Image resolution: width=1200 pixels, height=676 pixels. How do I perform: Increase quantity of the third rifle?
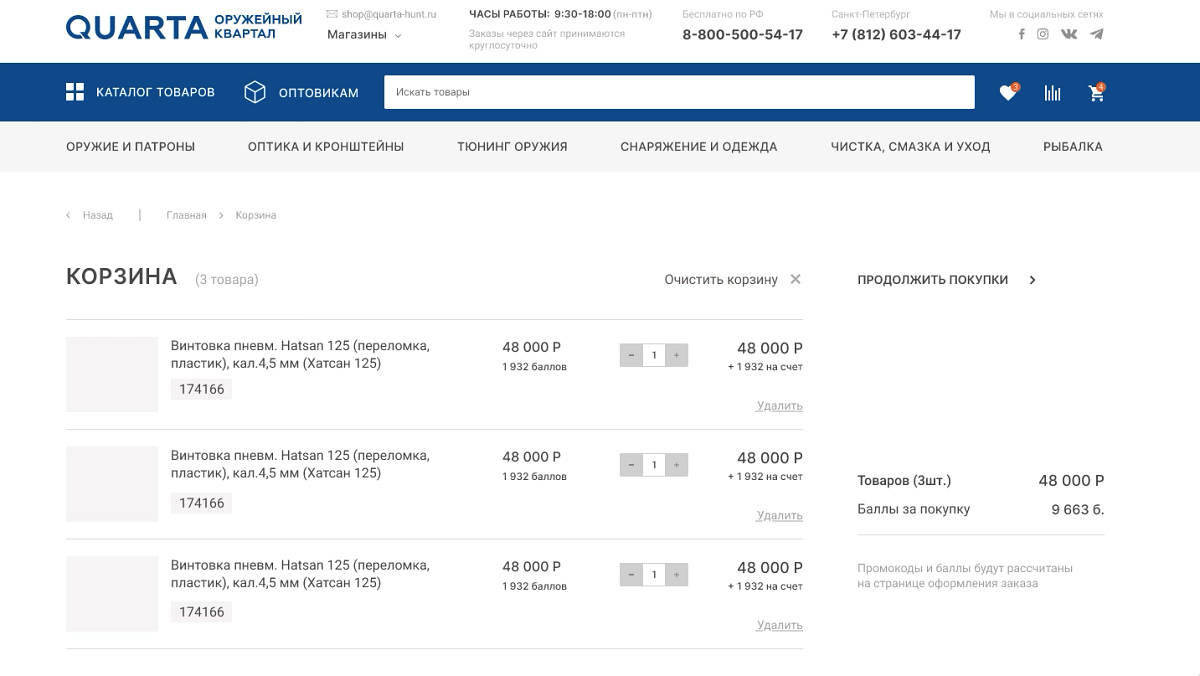pos(677,575)
